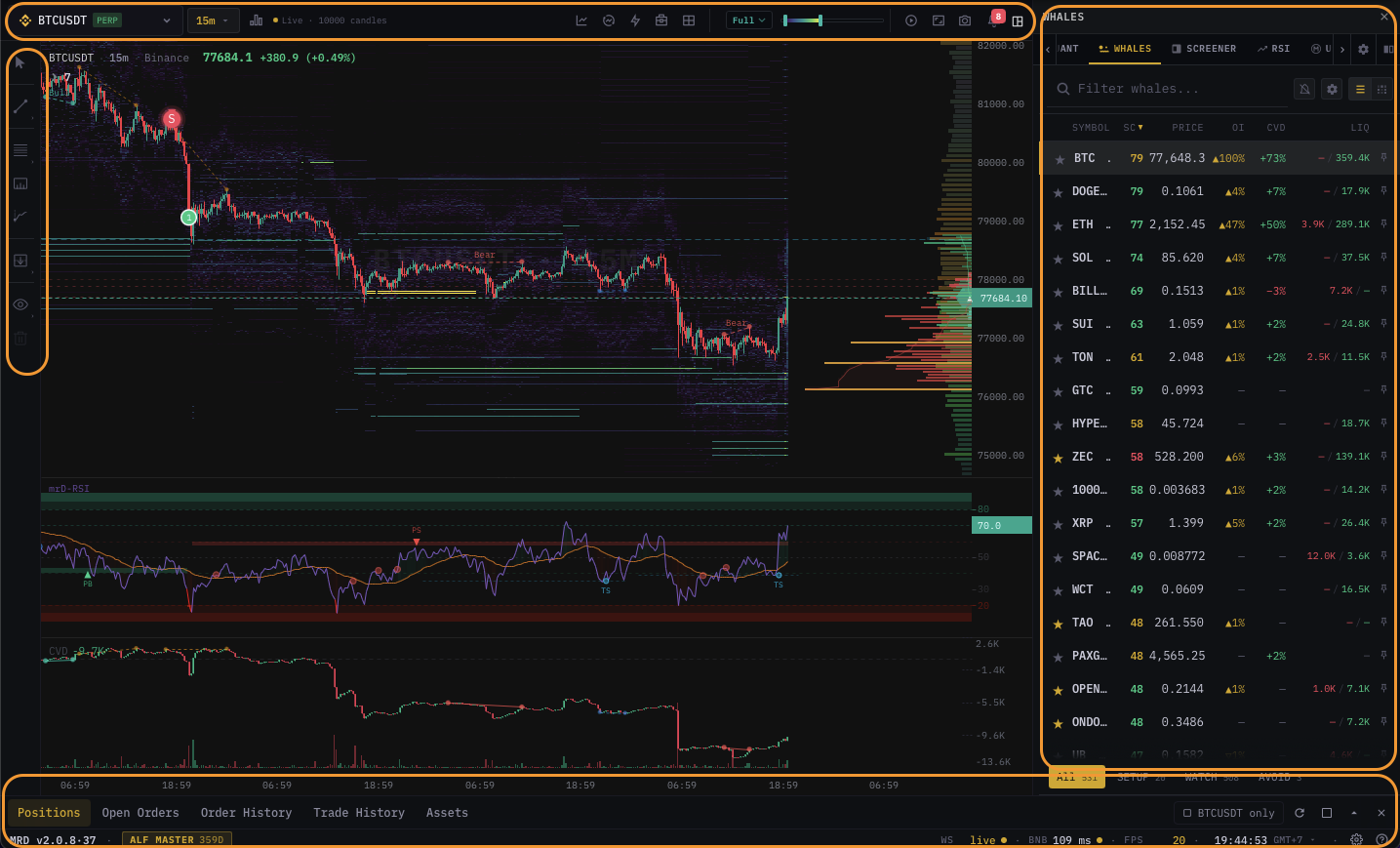The image size is (1400, 848).
Task: Adjust the heatmap intensity slider in top bar
Action: pos(832,20)
